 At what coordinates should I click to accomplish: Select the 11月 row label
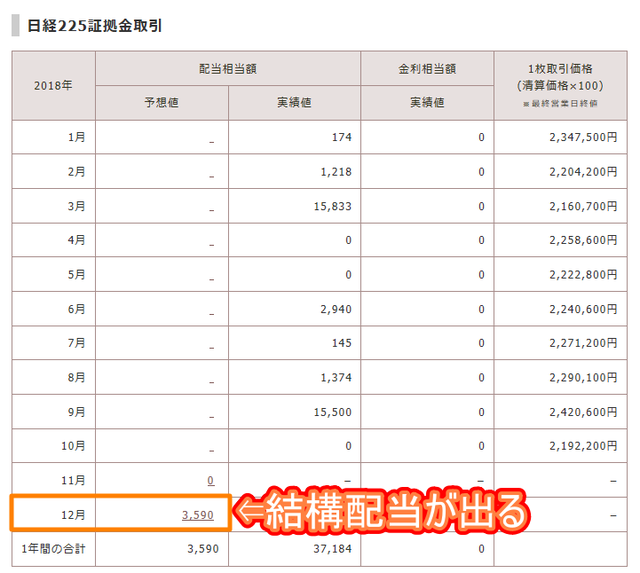point(73,480)
